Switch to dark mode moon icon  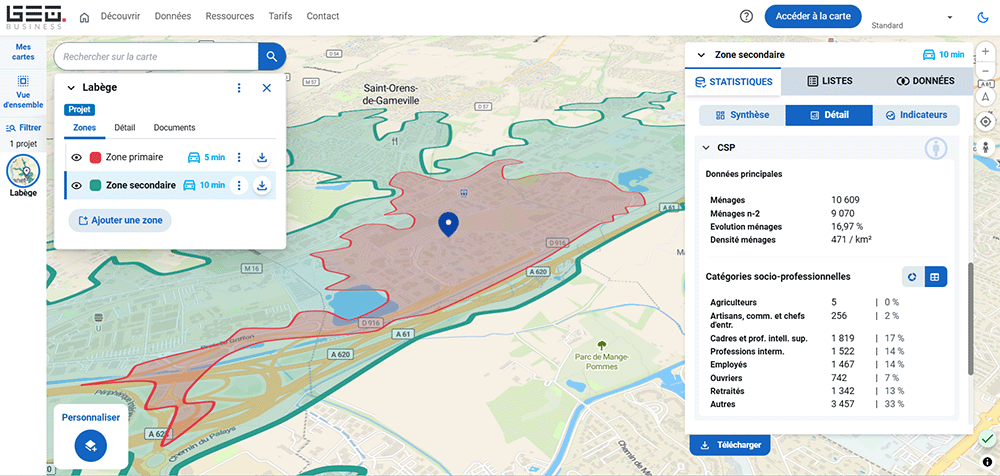click(x=981, y=17)
